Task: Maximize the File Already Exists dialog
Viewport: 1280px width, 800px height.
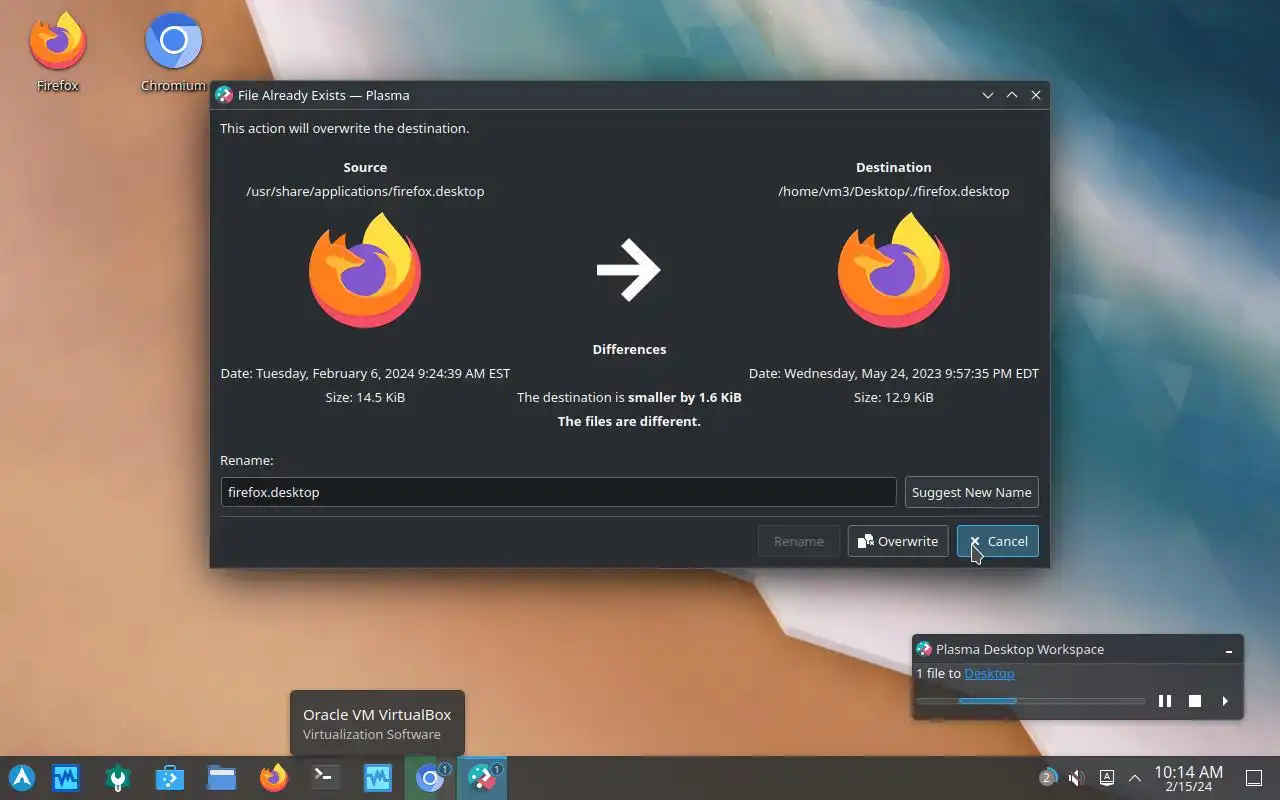Action: [1012, 95]
